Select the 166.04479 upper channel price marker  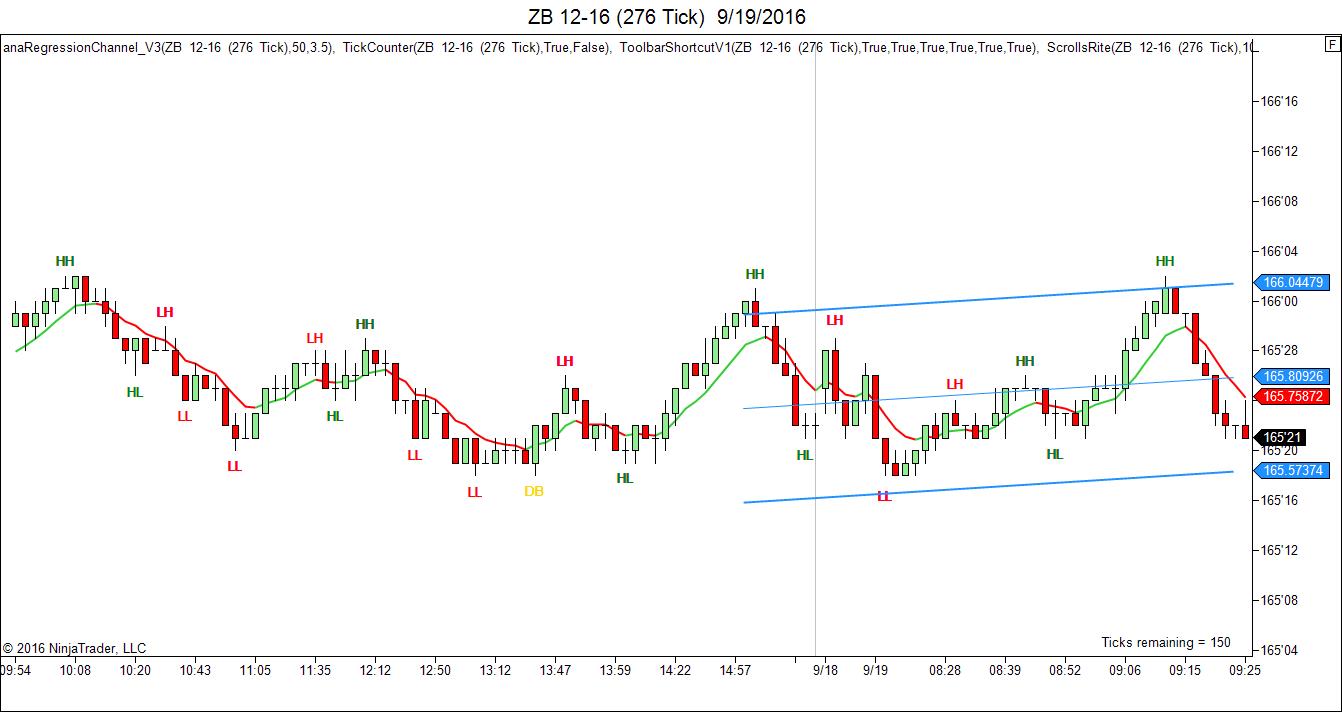point(1292,282)
